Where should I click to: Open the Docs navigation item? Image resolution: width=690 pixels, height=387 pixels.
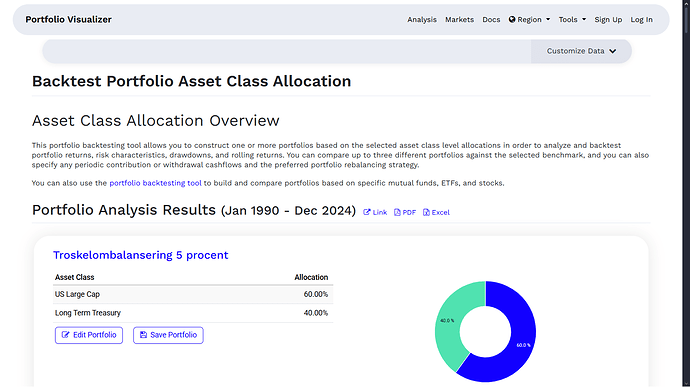pos(491,19)
